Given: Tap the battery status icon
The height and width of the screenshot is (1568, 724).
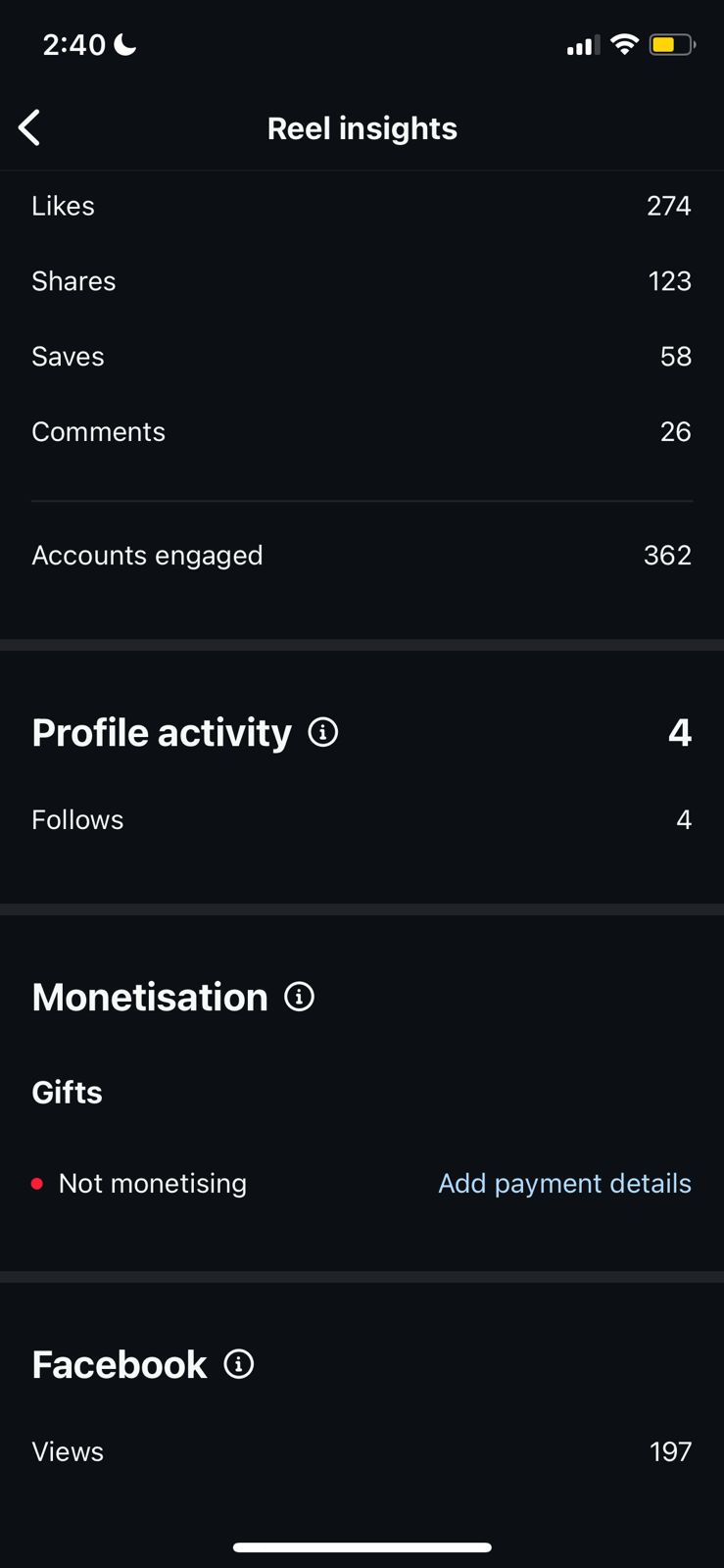Looking at the screenshot, I should [x=671, y=44].
